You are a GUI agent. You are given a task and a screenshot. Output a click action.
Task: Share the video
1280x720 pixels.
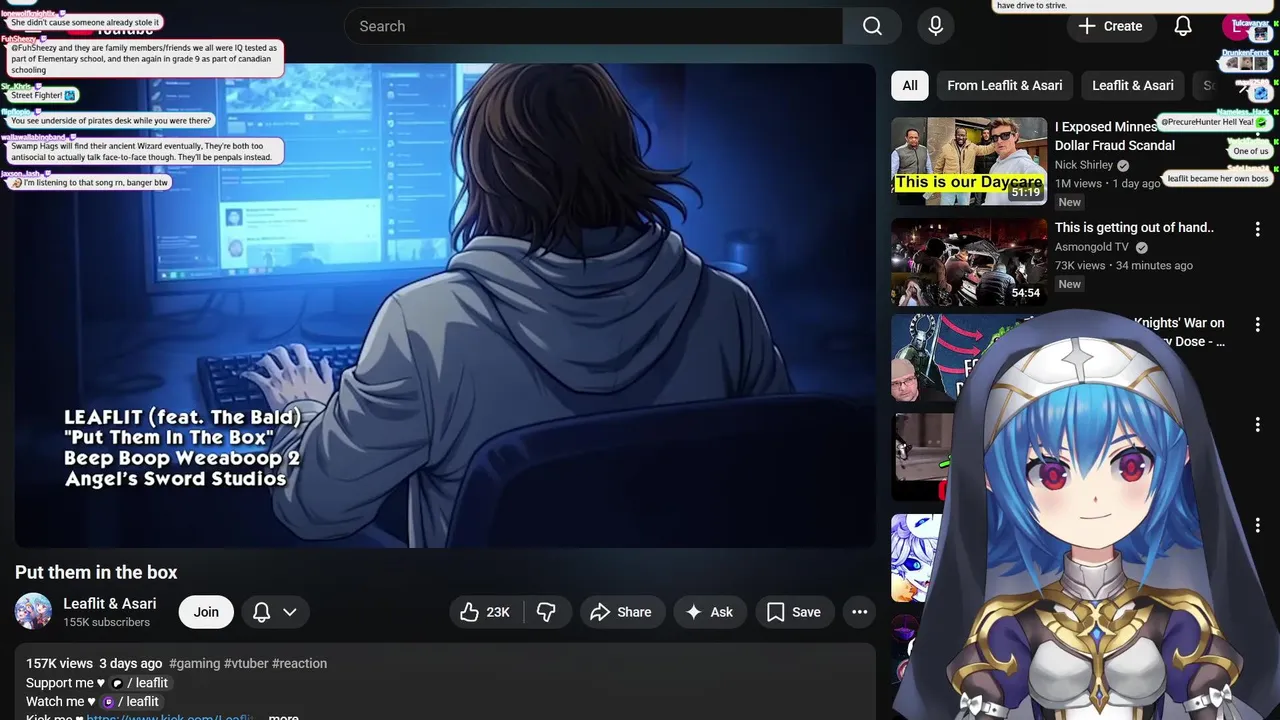pyautogui.click(x=621, y=612)
